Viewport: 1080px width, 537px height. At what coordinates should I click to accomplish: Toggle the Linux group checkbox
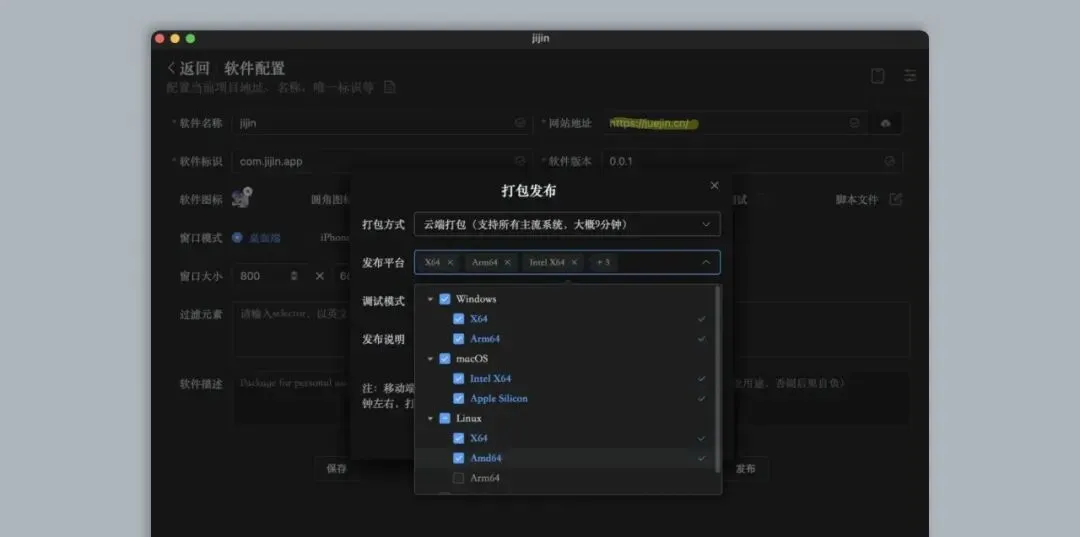click(x=445, y=419)
